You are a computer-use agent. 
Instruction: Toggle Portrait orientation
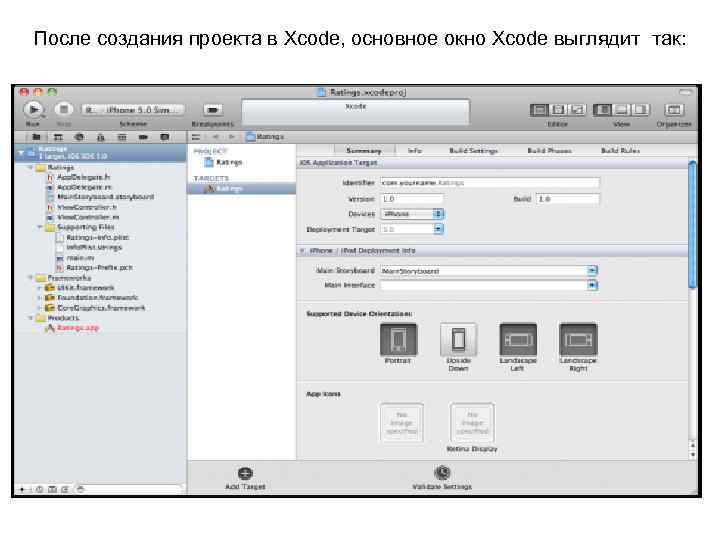click(398, 340)
